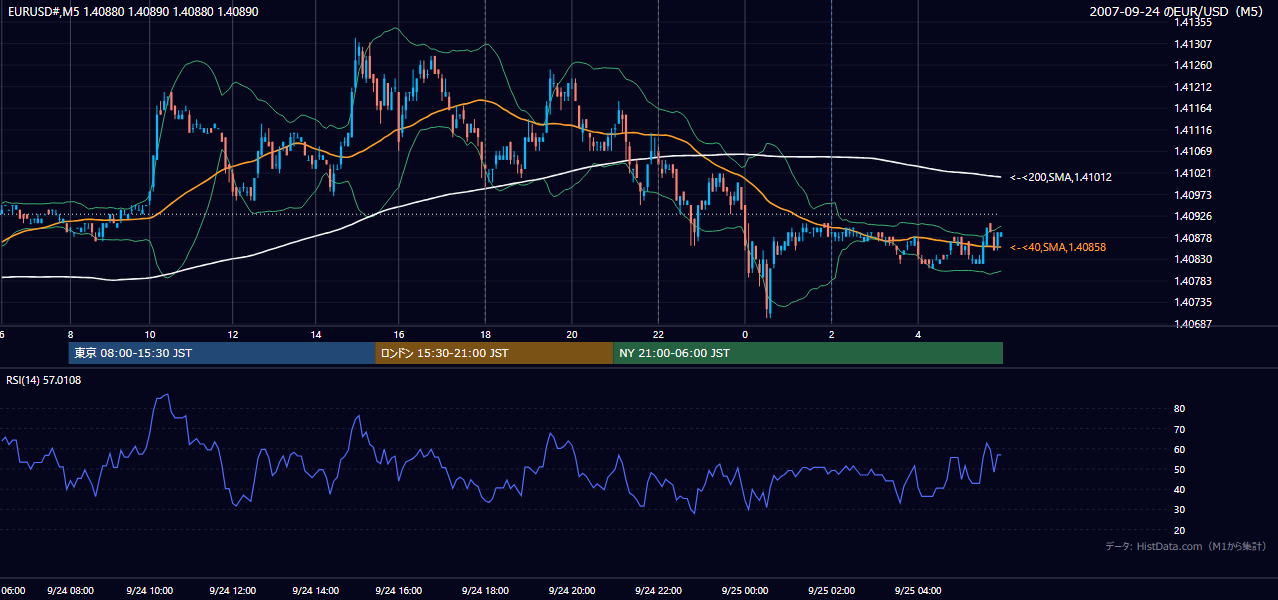Viewport: 1278px width, 600px height.
Task: Click the 9/25 04:00 time label
Action: pyautogui.click(x=918, y=590)
